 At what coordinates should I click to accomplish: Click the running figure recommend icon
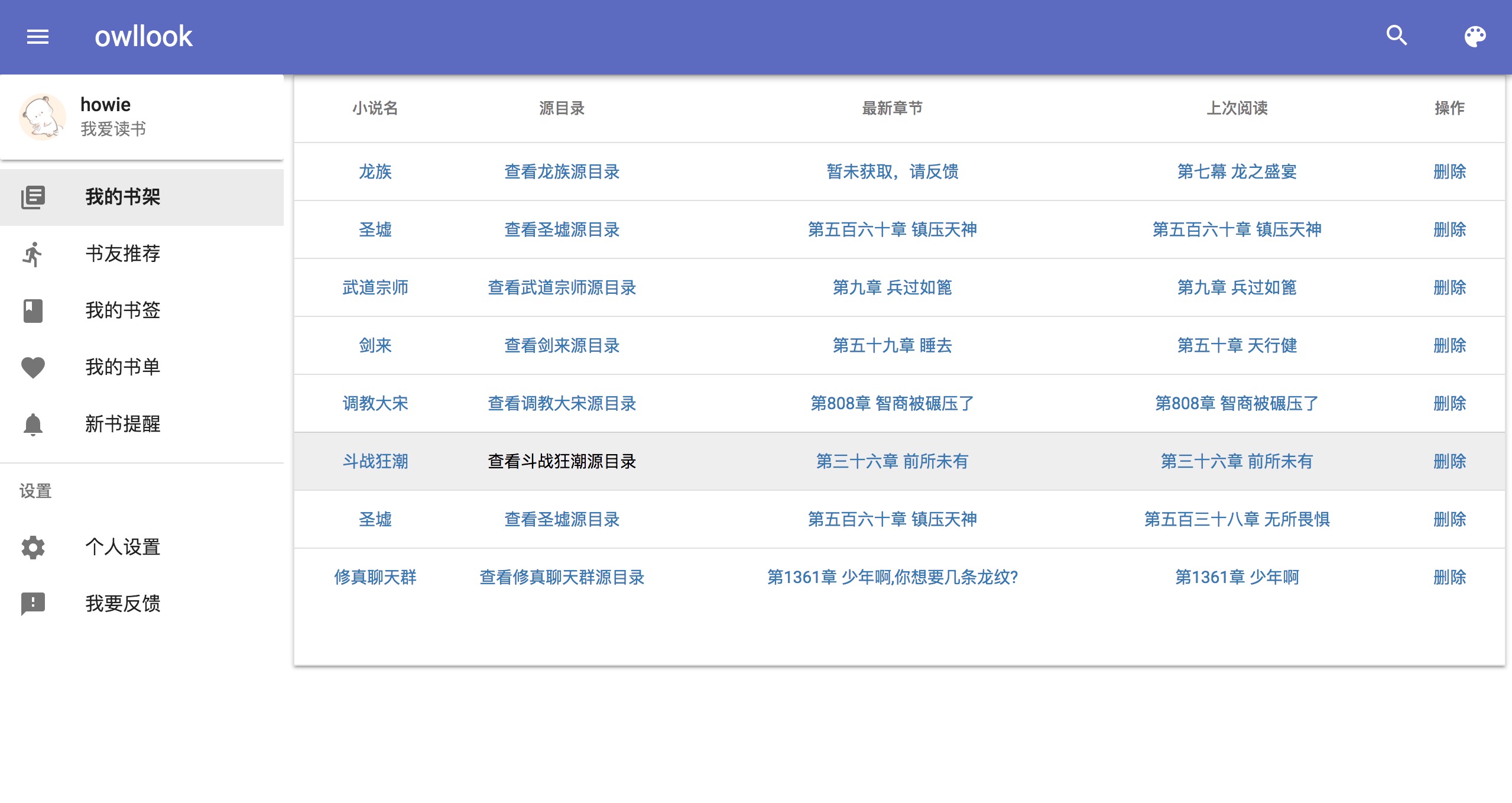(33, 254)
